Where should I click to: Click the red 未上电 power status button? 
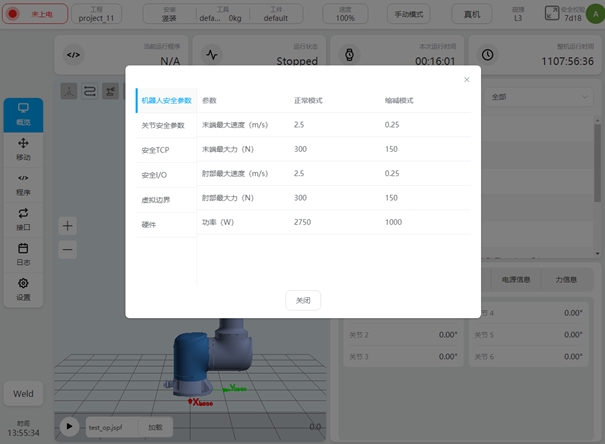(x=35, y=15)
